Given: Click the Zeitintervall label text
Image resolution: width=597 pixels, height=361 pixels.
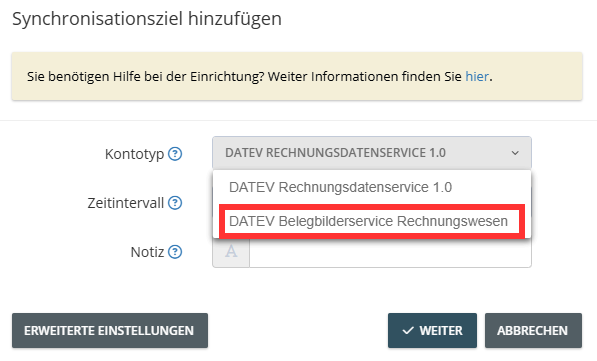Looking at the screenshot, I should pos(126,203).
